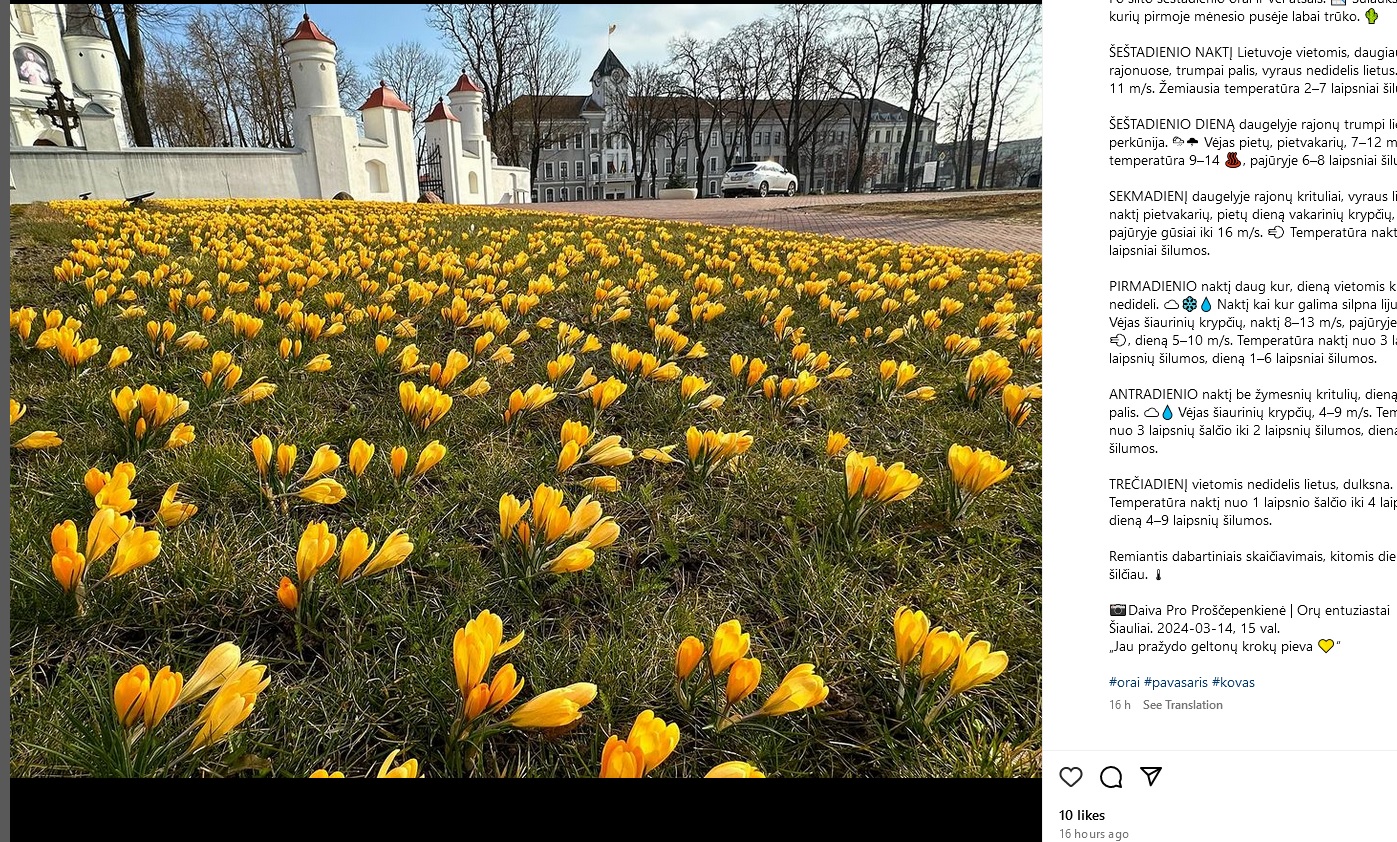The image size is (1397, 842).
Task: Like the post with the heart icon
Action: [x=1070, y=777]
